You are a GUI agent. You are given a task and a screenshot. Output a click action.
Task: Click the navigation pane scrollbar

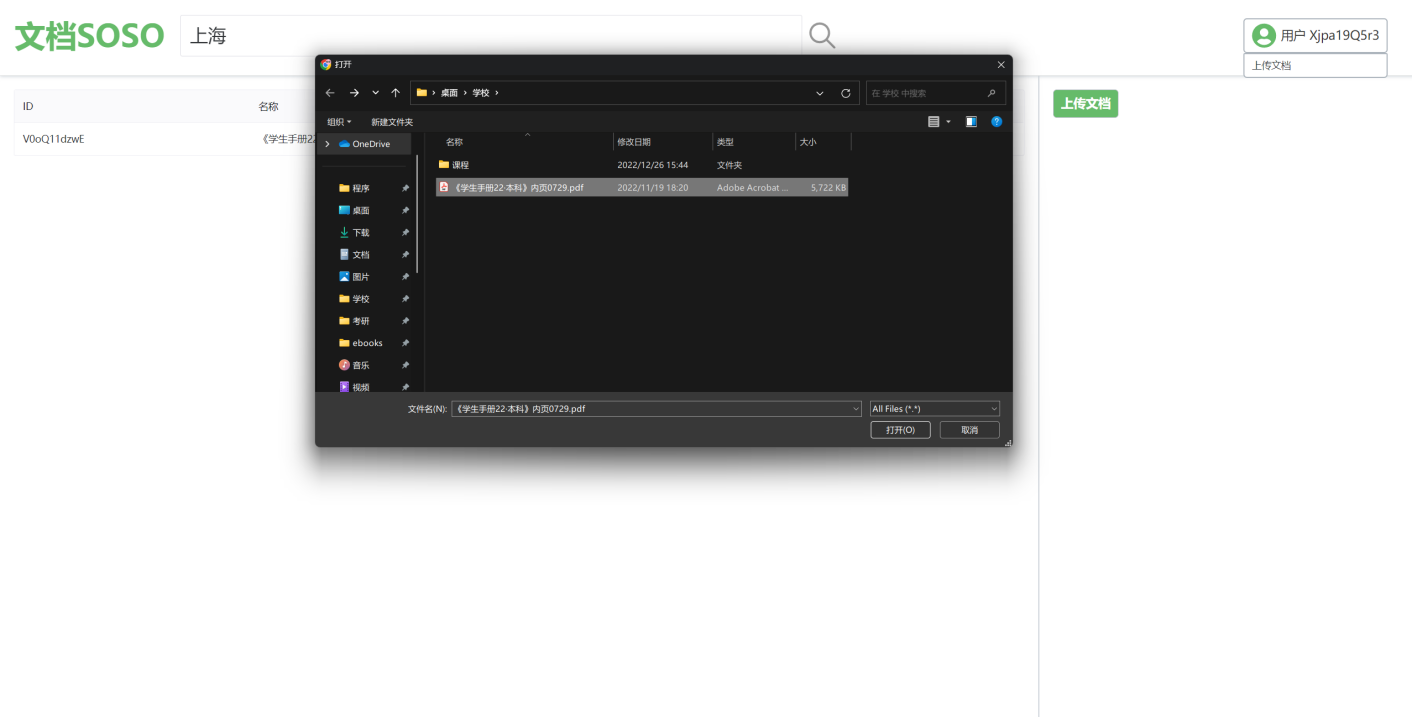point(417,215)
